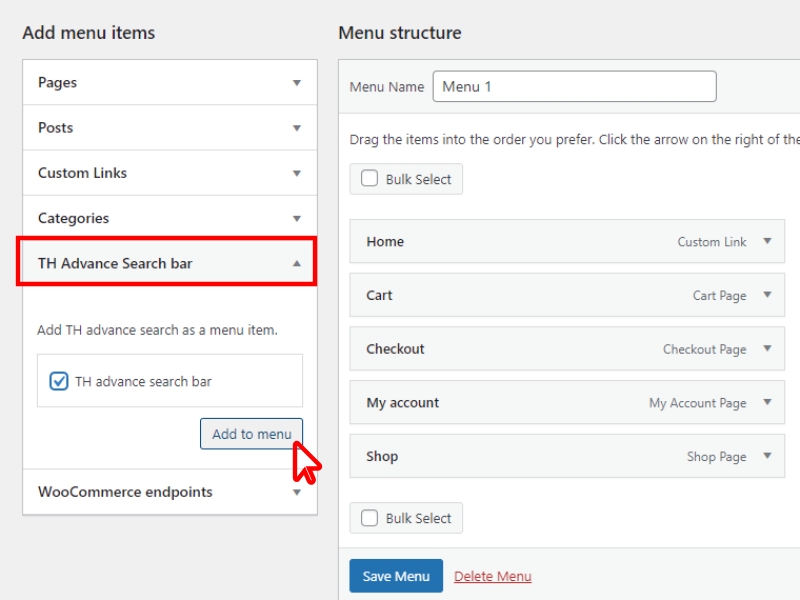Expand the Shop menu item settings arrow
The height and width of the screenshot is (600, 800).
click(x=767, y=456)
